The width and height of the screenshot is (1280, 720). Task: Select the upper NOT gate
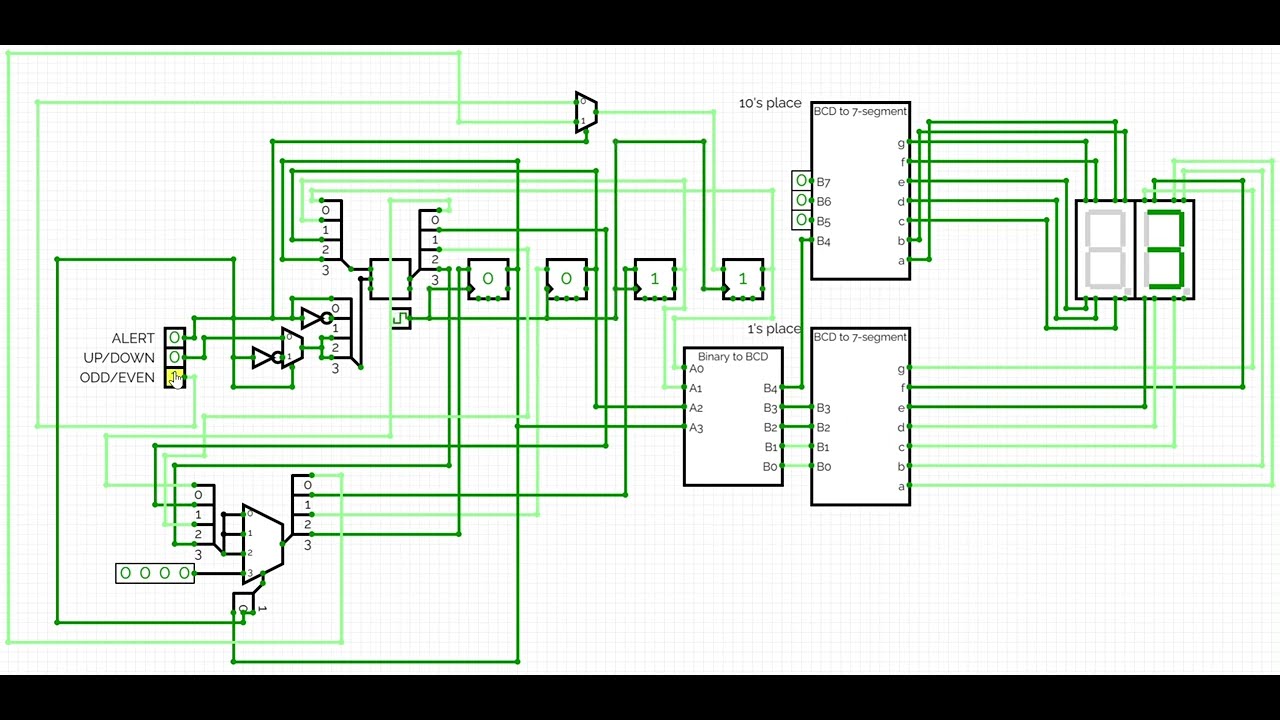click(316, 318)
